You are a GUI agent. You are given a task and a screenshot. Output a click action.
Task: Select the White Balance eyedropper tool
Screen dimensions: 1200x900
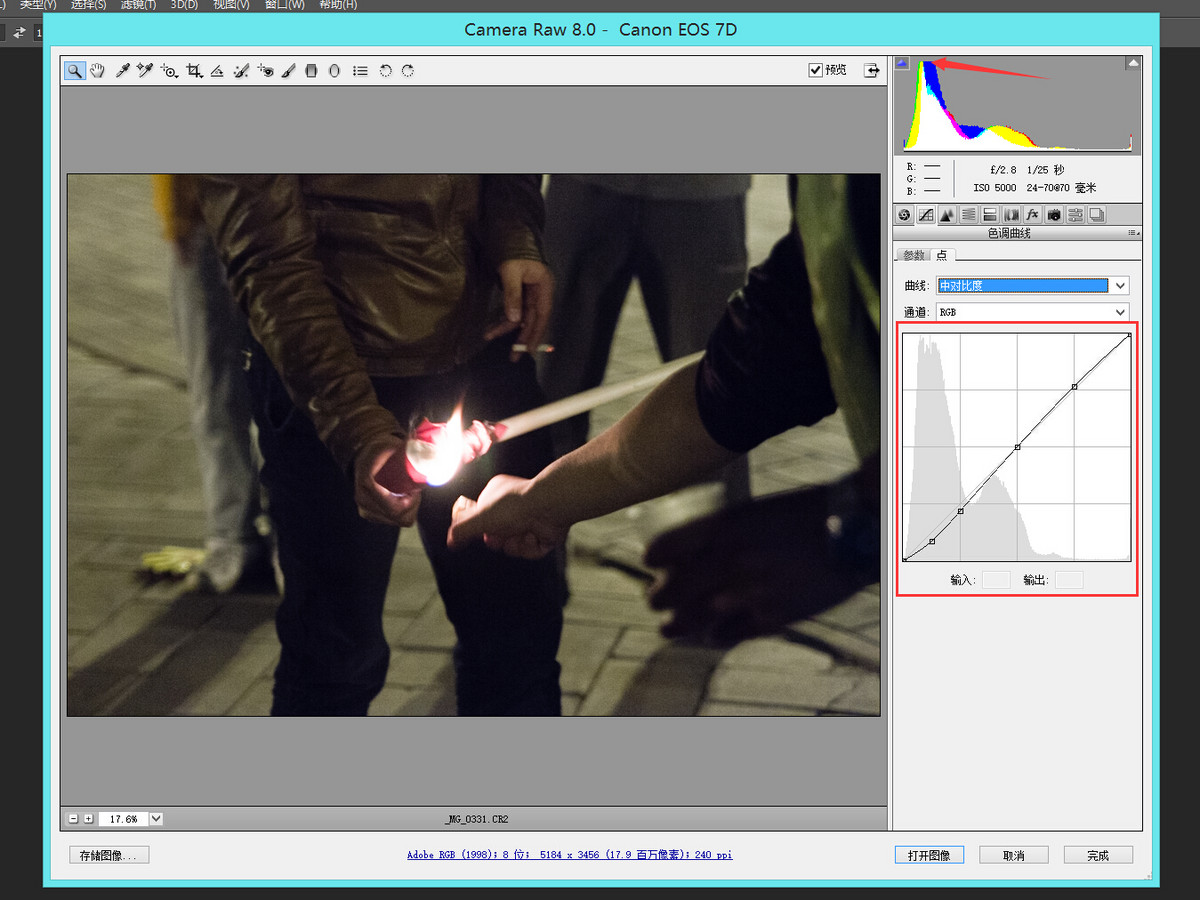point(122,71)
